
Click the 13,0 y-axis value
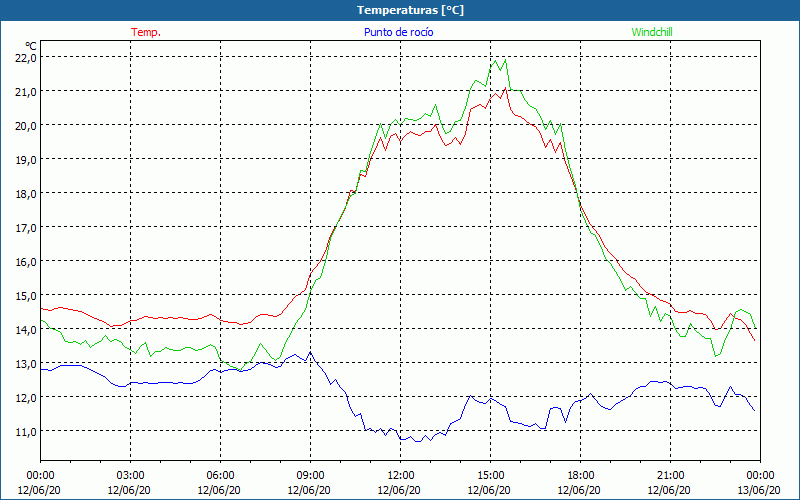pyautogui.click(x=27, y=364)
